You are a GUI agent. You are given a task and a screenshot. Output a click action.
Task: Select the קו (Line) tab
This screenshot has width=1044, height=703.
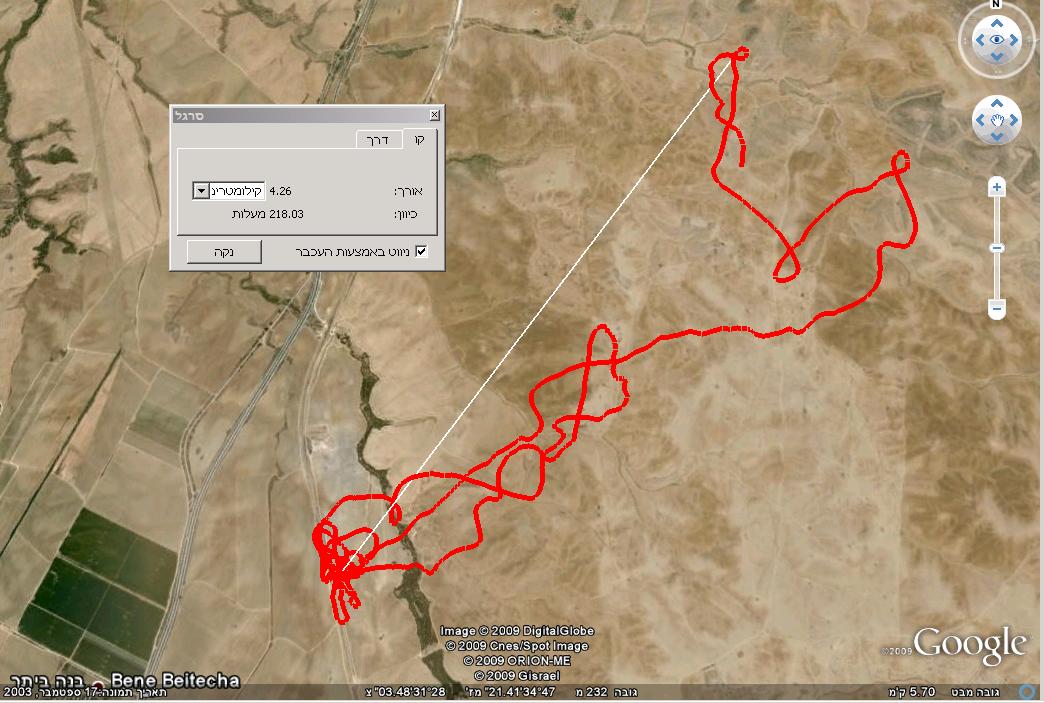click(419, 138)
